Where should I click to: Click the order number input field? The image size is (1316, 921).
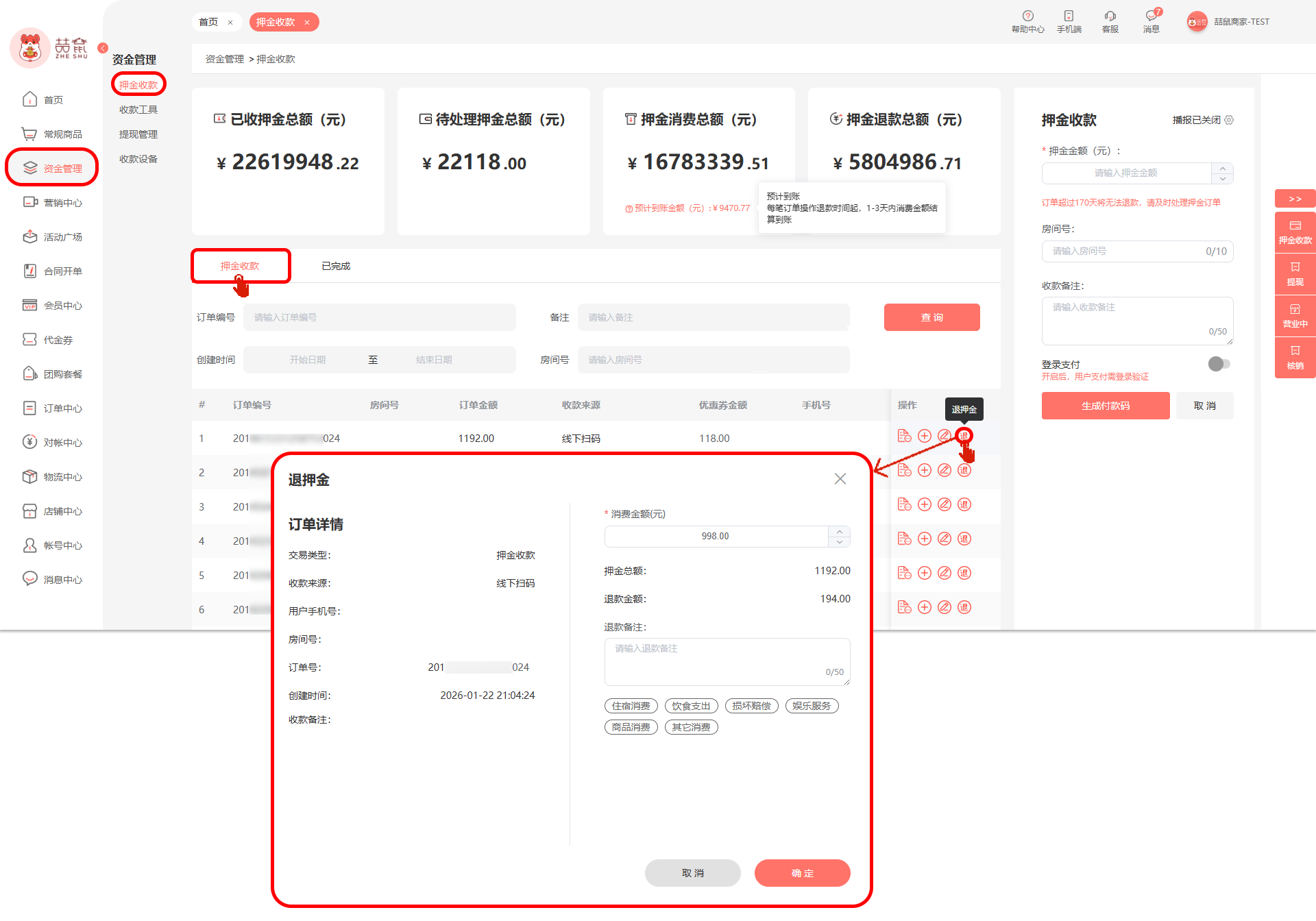[x=379, y=317]
